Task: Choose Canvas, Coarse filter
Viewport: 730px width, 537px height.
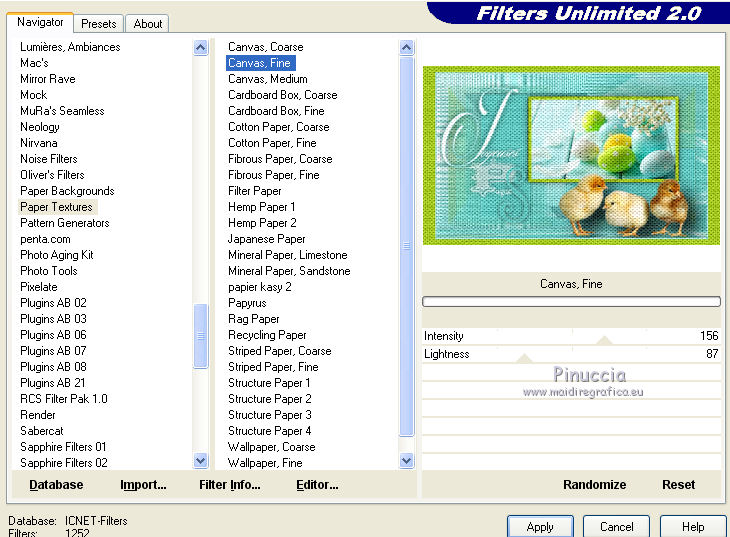Action: pos(265,47)
